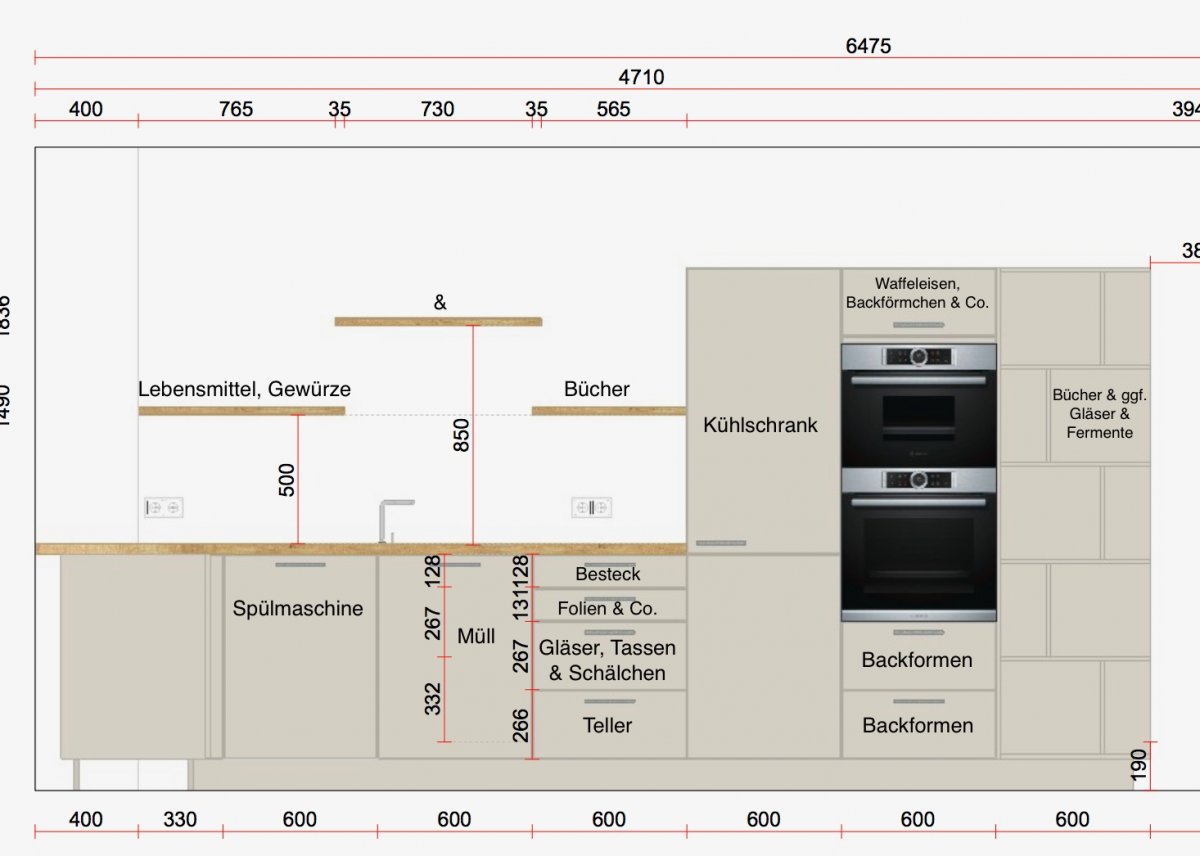
Task: Click the left double wall socket
Action: (x=163, y=508)
